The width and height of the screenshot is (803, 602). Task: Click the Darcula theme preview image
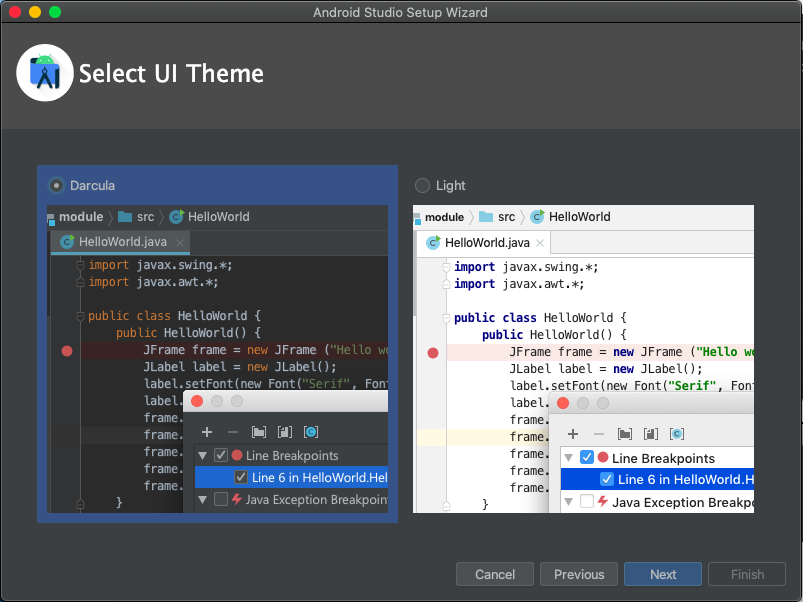pos(217,359)
